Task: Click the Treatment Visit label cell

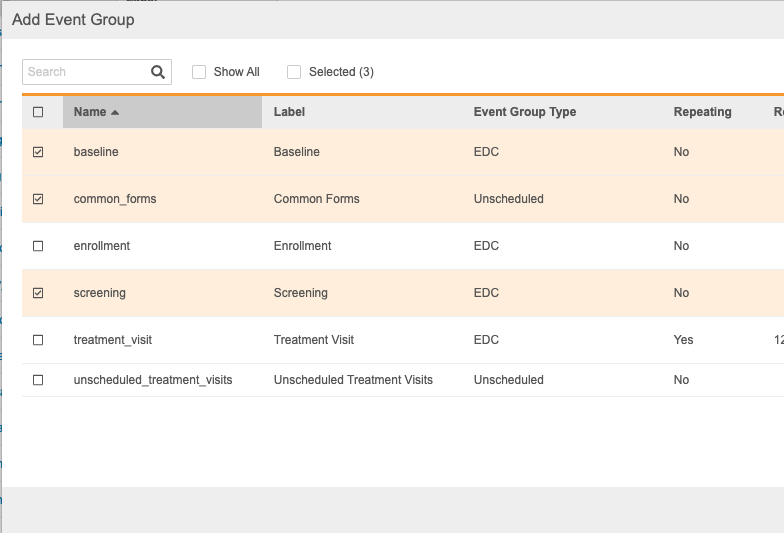Action: pos(314,340)
